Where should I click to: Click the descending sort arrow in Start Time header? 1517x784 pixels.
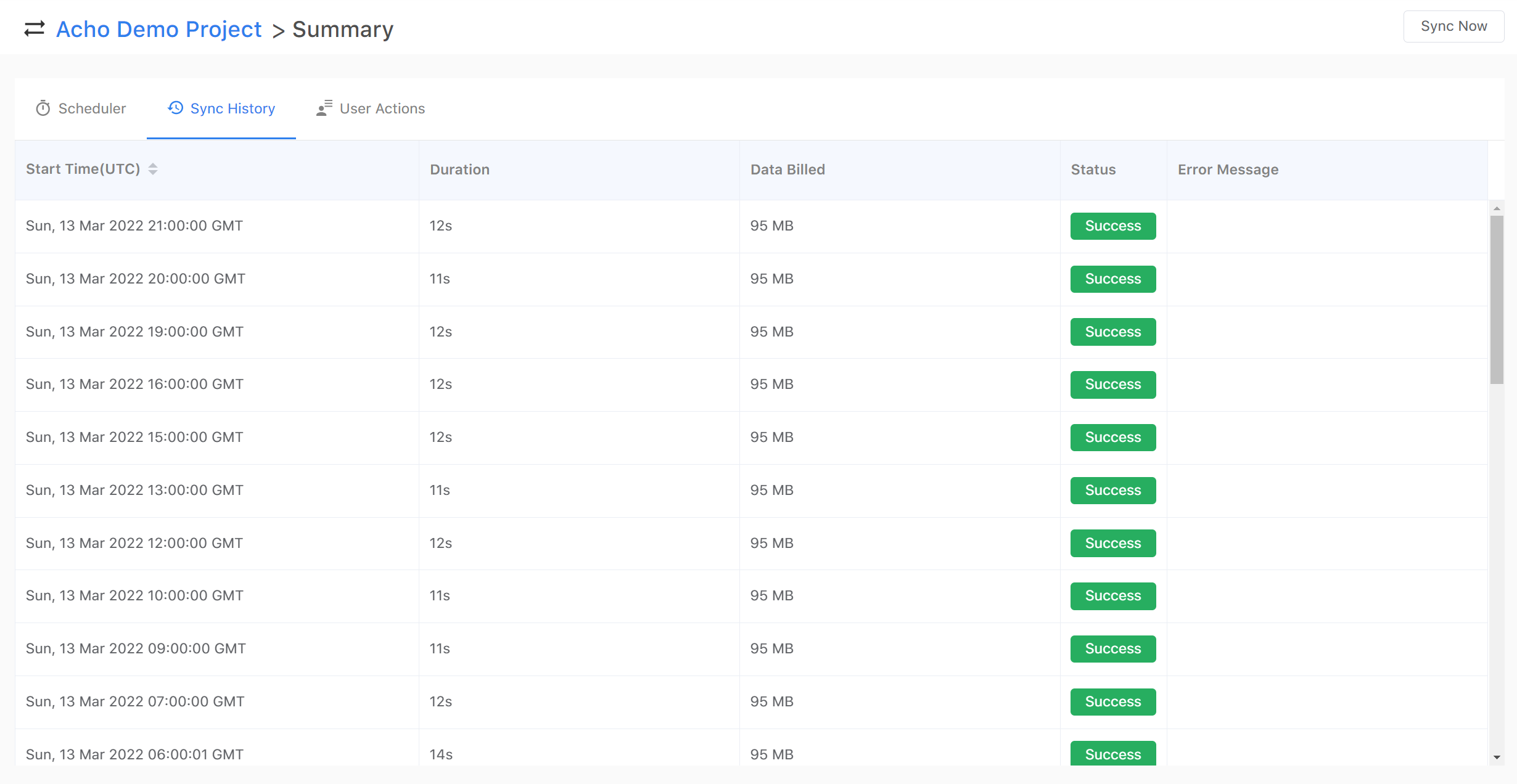click(153, 173)
